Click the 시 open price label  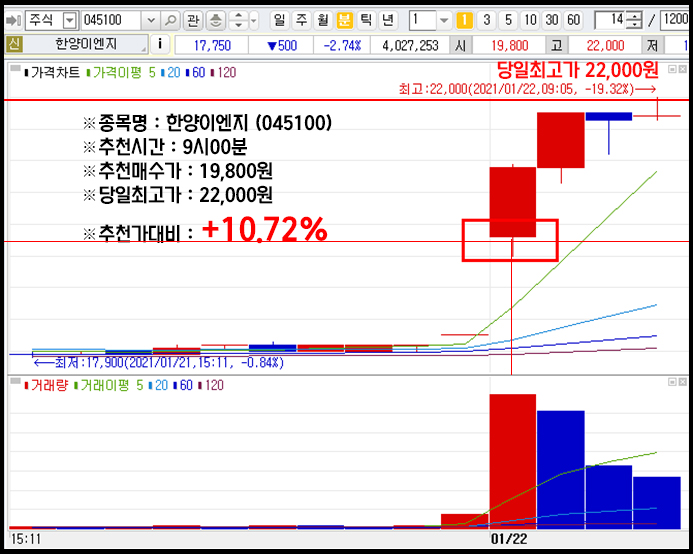click(461, 46)
